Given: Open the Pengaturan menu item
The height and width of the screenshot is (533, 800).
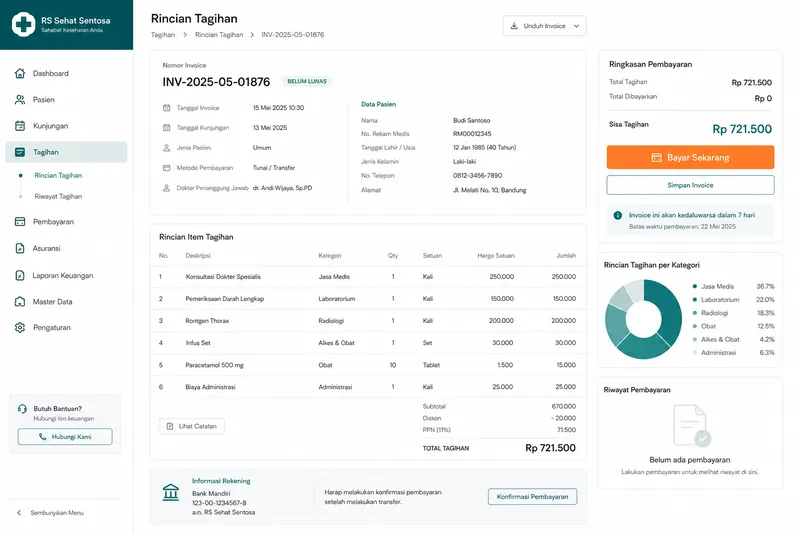Looking at the screenshot, I should tap(66, 327).
